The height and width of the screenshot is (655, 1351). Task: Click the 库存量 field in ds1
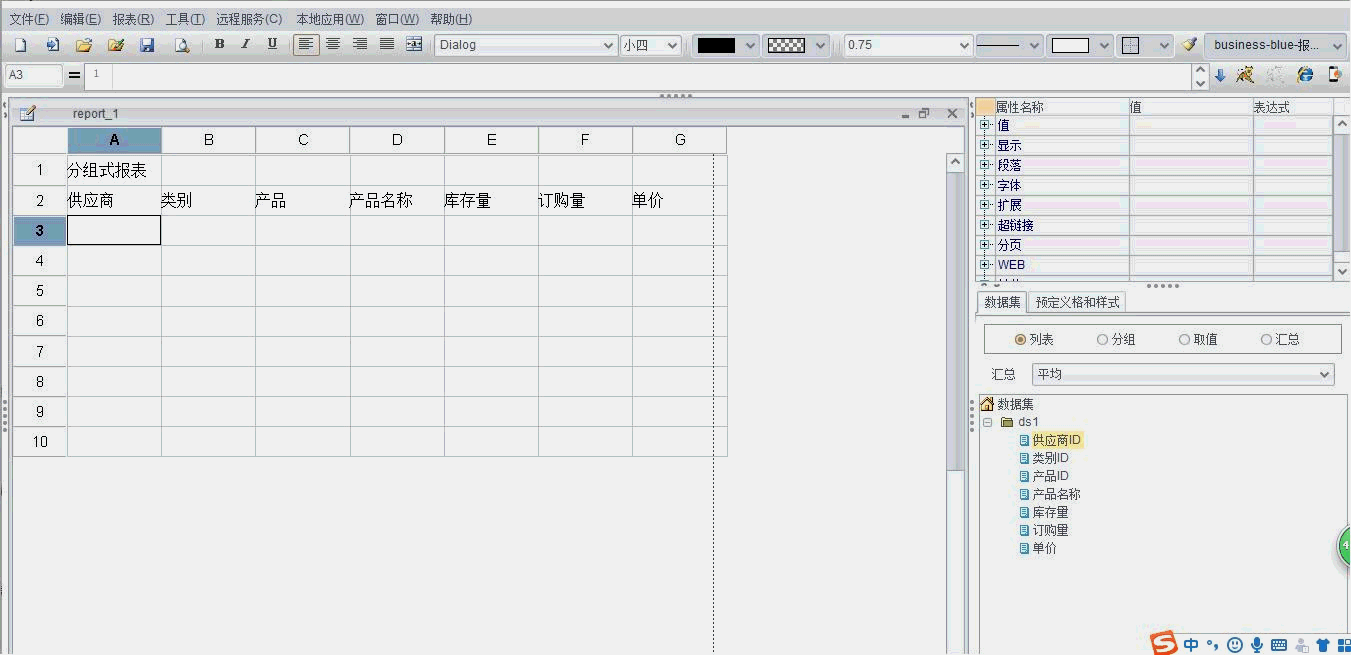pyautogui.click(x=1050, y=512)
